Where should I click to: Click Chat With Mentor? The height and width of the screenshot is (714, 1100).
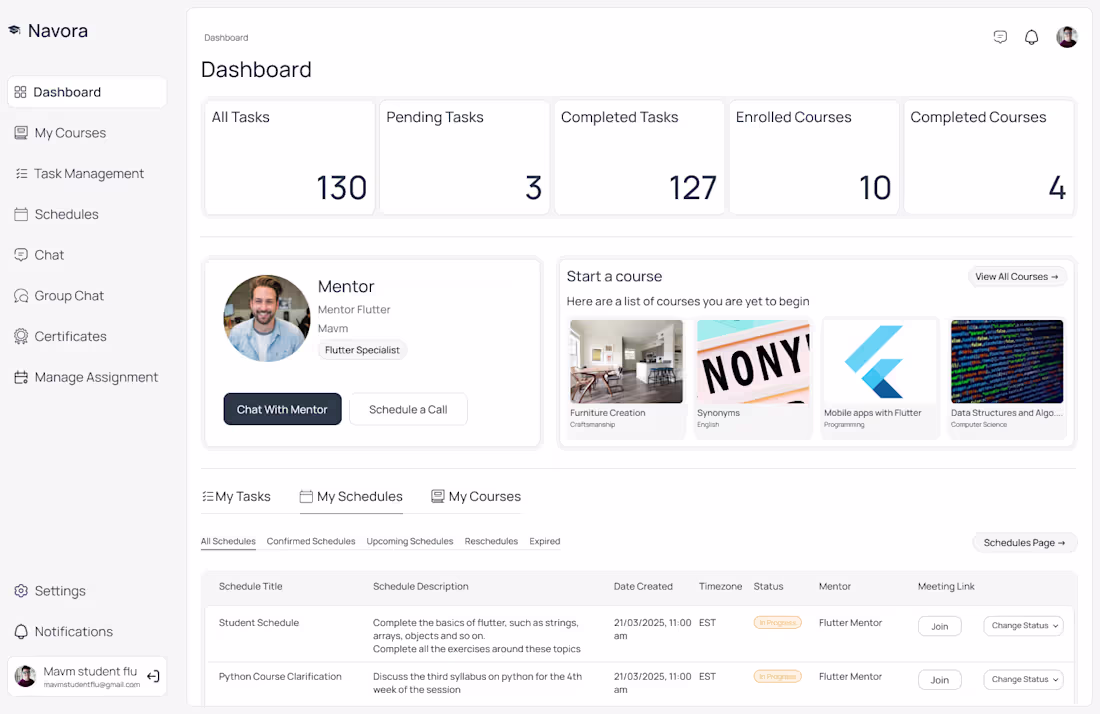[x=282, y=409]
